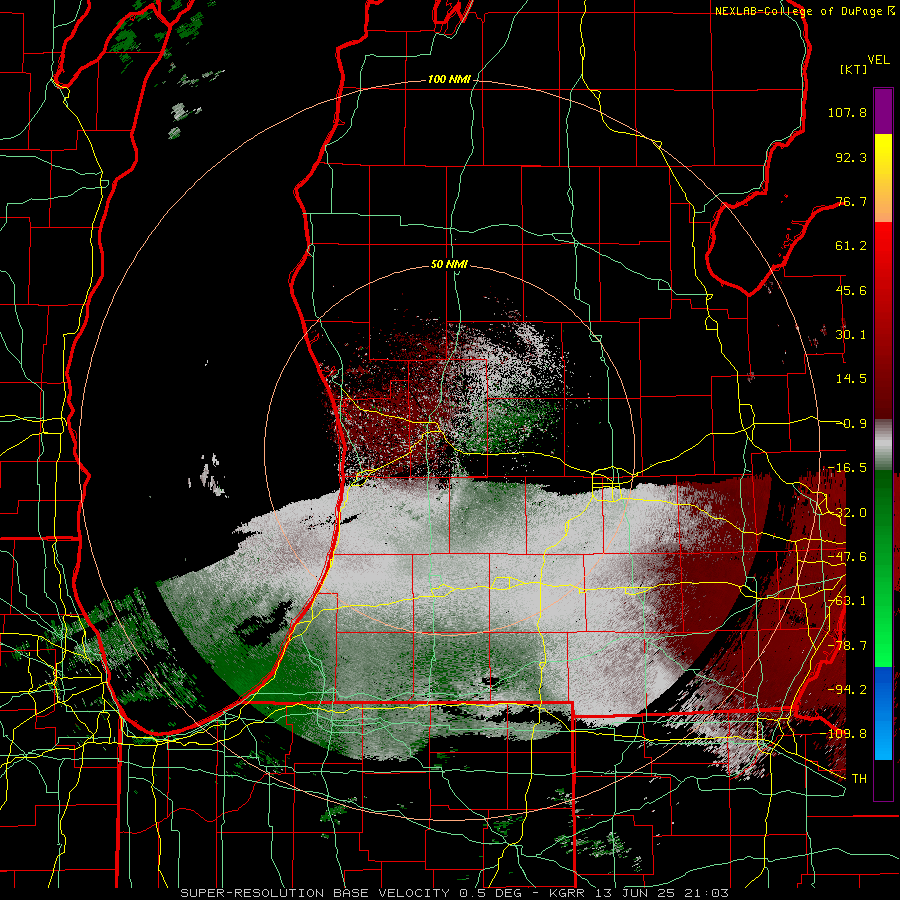Click the [KT] units label
Image resolution: width=900 pixels, height=900 pixels.
click(853, 69)
